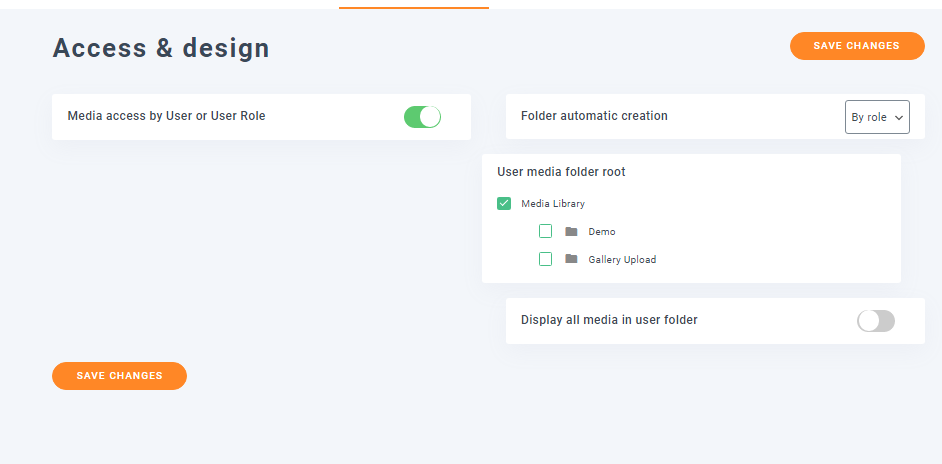Enable Display all media in user folder
Viewport: 942px width, 464px height.
[x=876, y=321]
